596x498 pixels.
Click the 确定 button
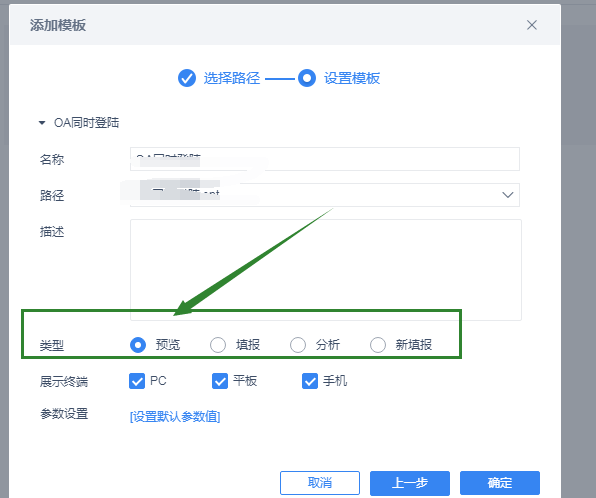click(x=500, y=483)
